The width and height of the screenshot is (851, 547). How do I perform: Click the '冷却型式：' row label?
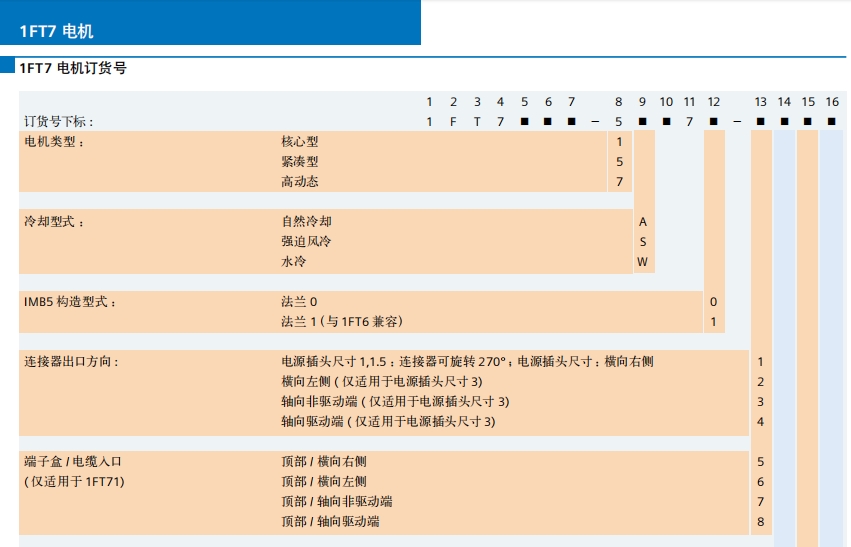[54, 221]
